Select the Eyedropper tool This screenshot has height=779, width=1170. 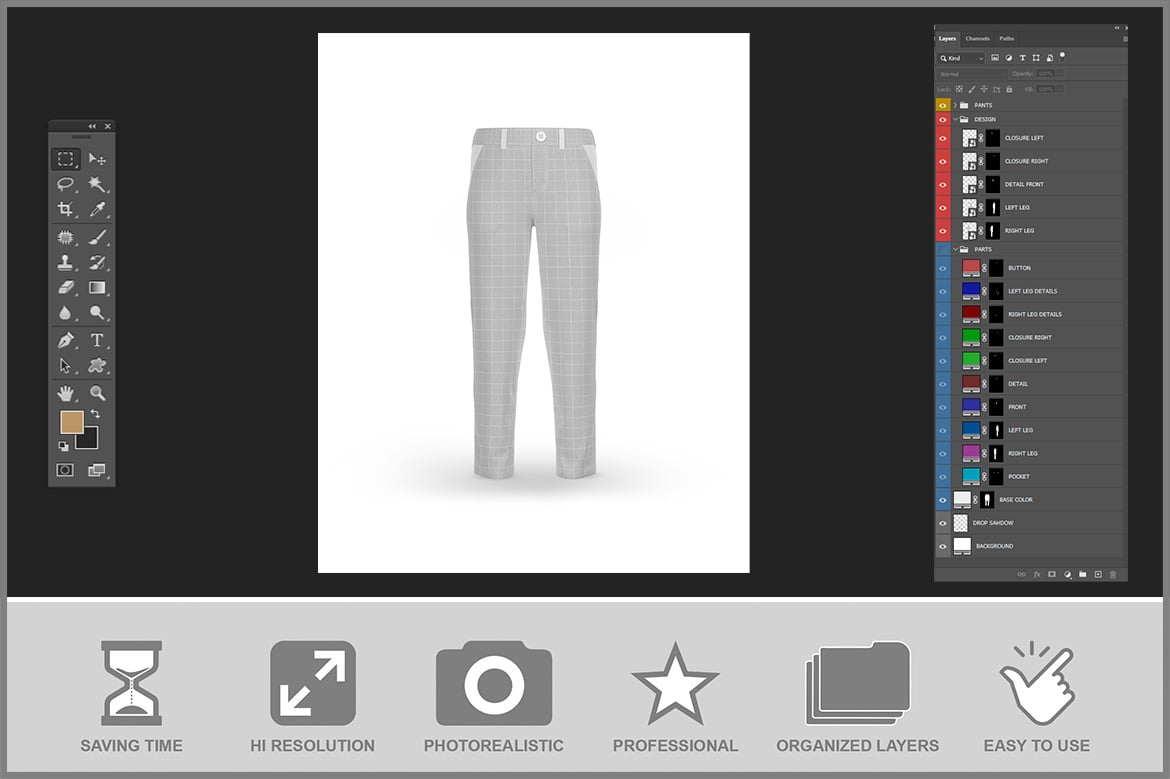[97, 209]
